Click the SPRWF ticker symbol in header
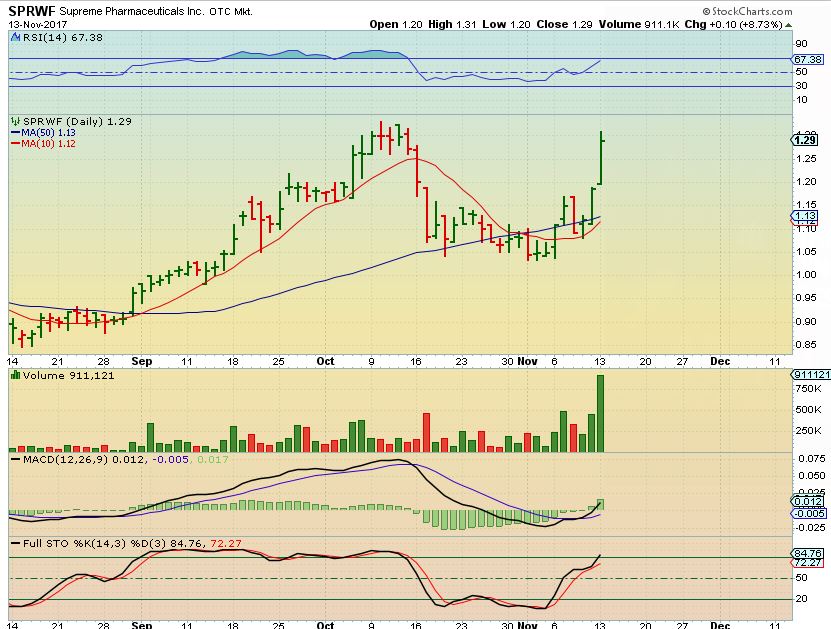 [x=31, y=11]
